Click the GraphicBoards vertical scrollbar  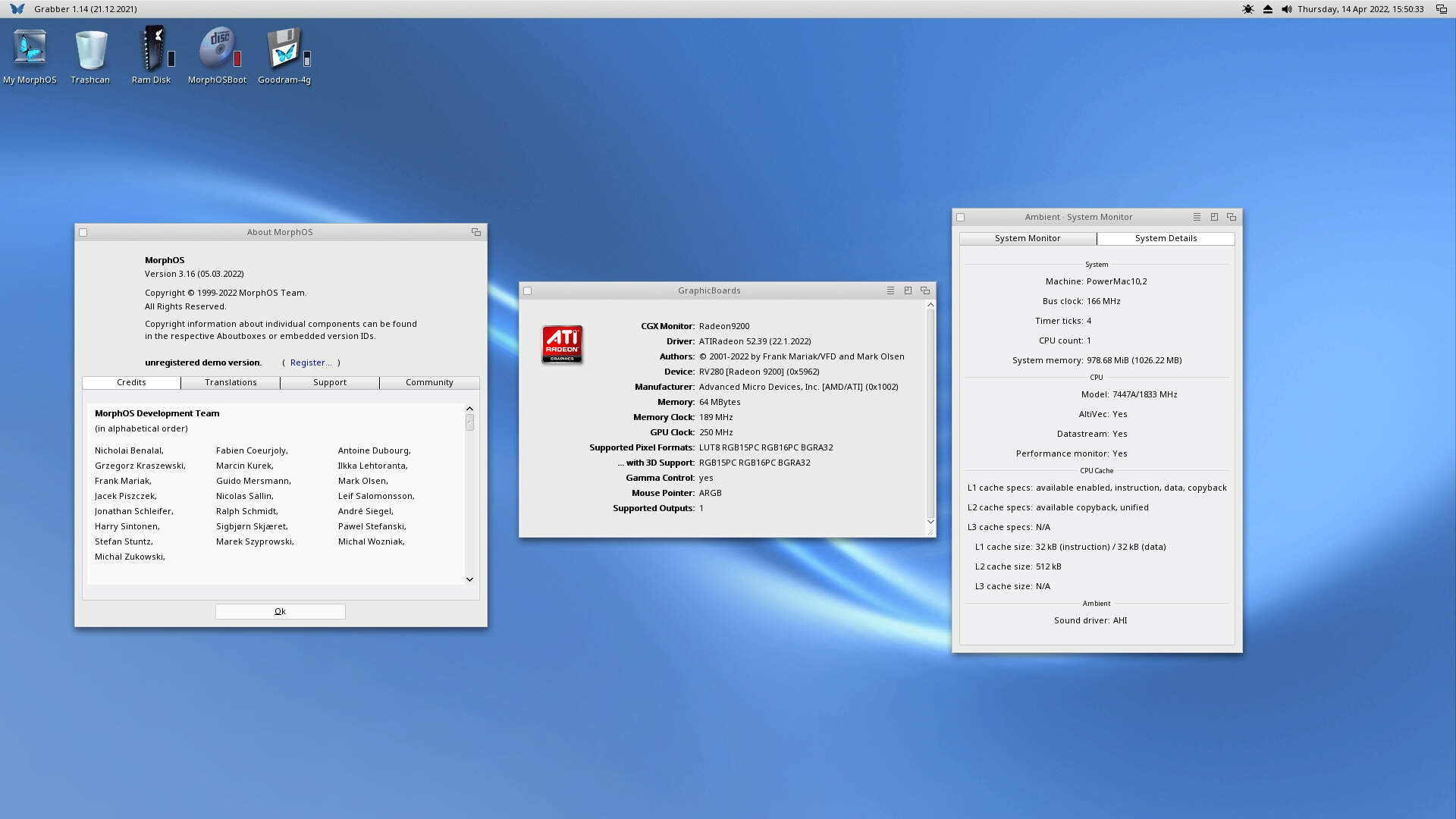(x=930, y=413)
